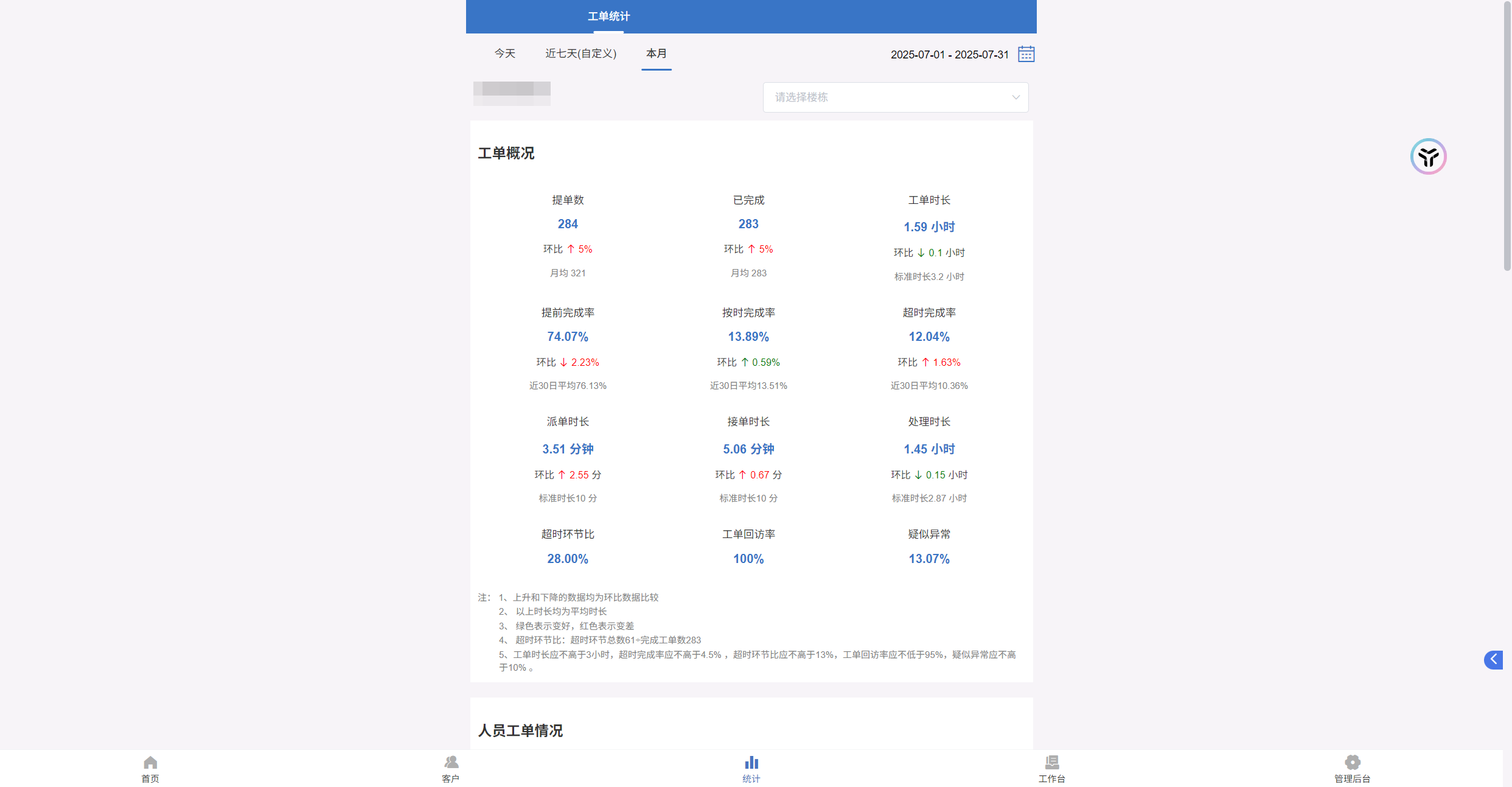Viewport: 1512px width, 787px height.
Task: Switch to 近七天(自定义) tab
Action: [580, 54]
